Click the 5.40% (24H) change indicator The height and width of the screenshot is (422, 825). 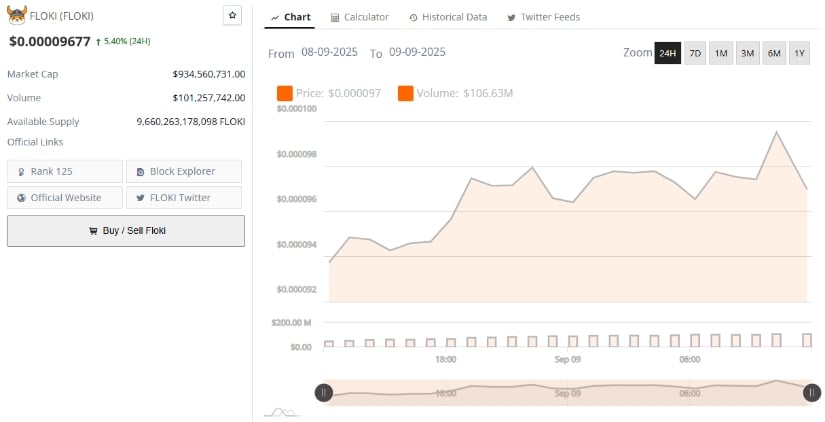(123, 41)
